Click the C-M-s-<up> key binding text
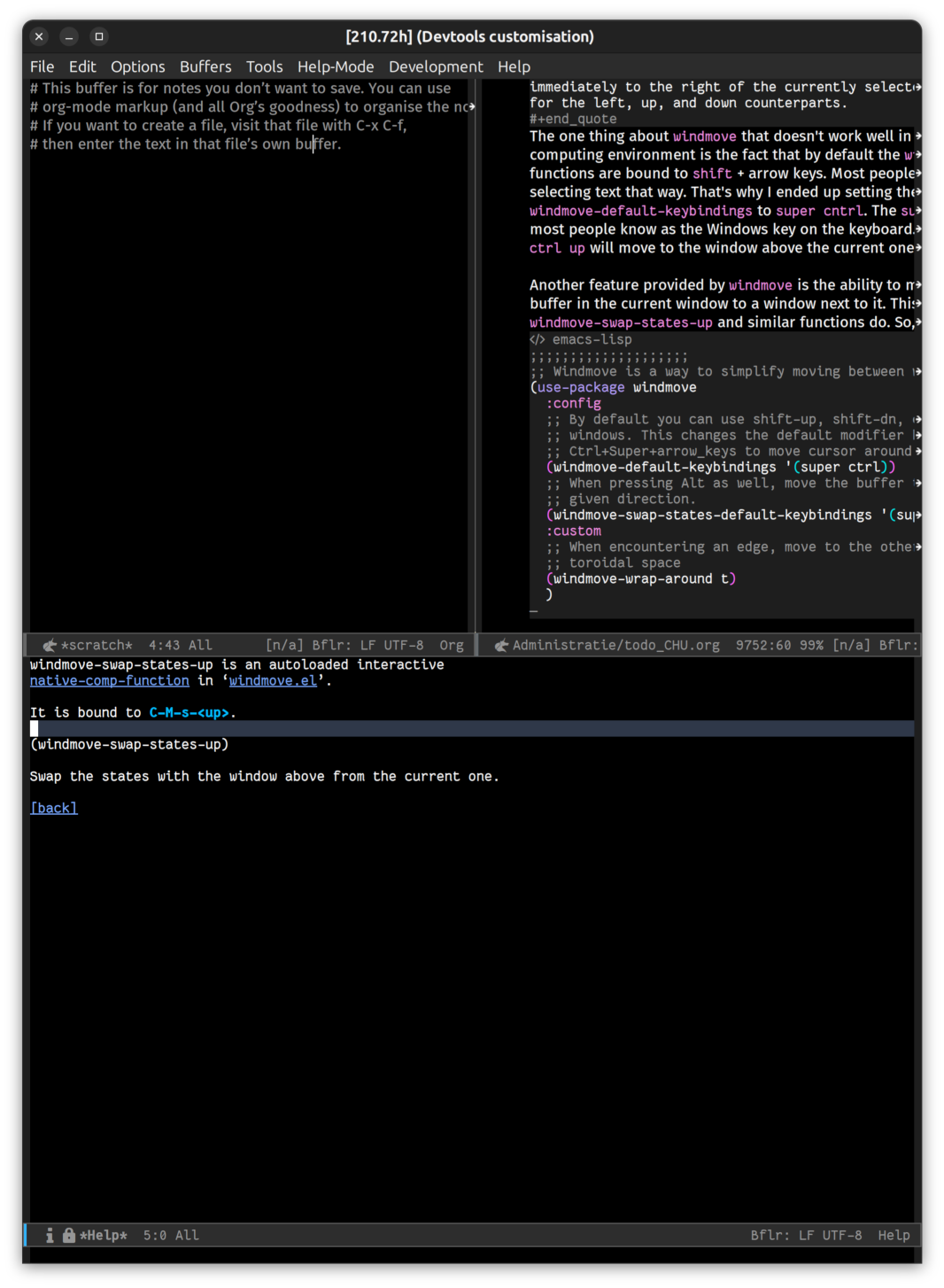The width and height of the screenshot is (944, 1288). click(190, 713)
